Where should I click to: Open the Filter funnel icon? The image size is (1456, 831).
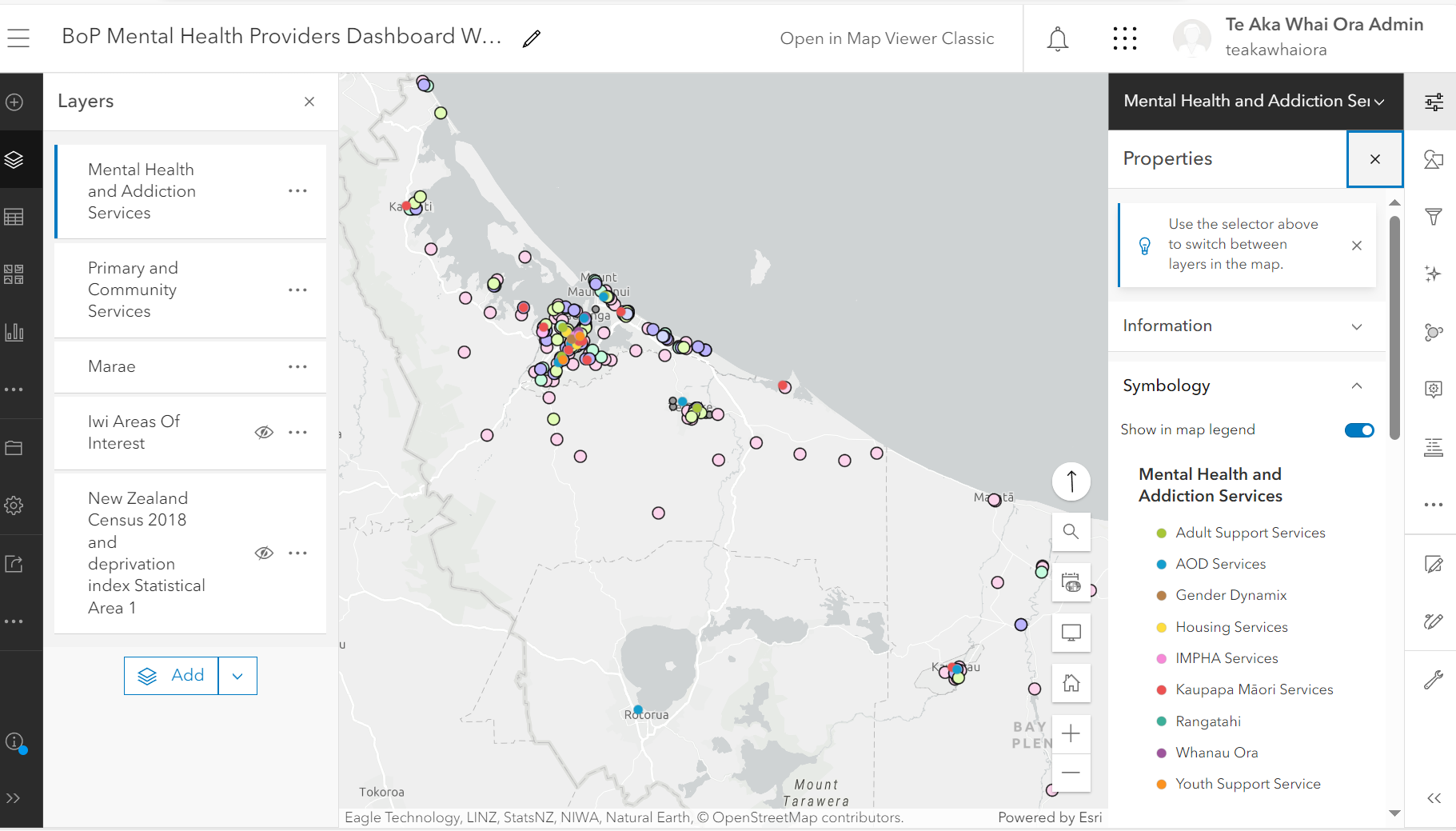1434,217
